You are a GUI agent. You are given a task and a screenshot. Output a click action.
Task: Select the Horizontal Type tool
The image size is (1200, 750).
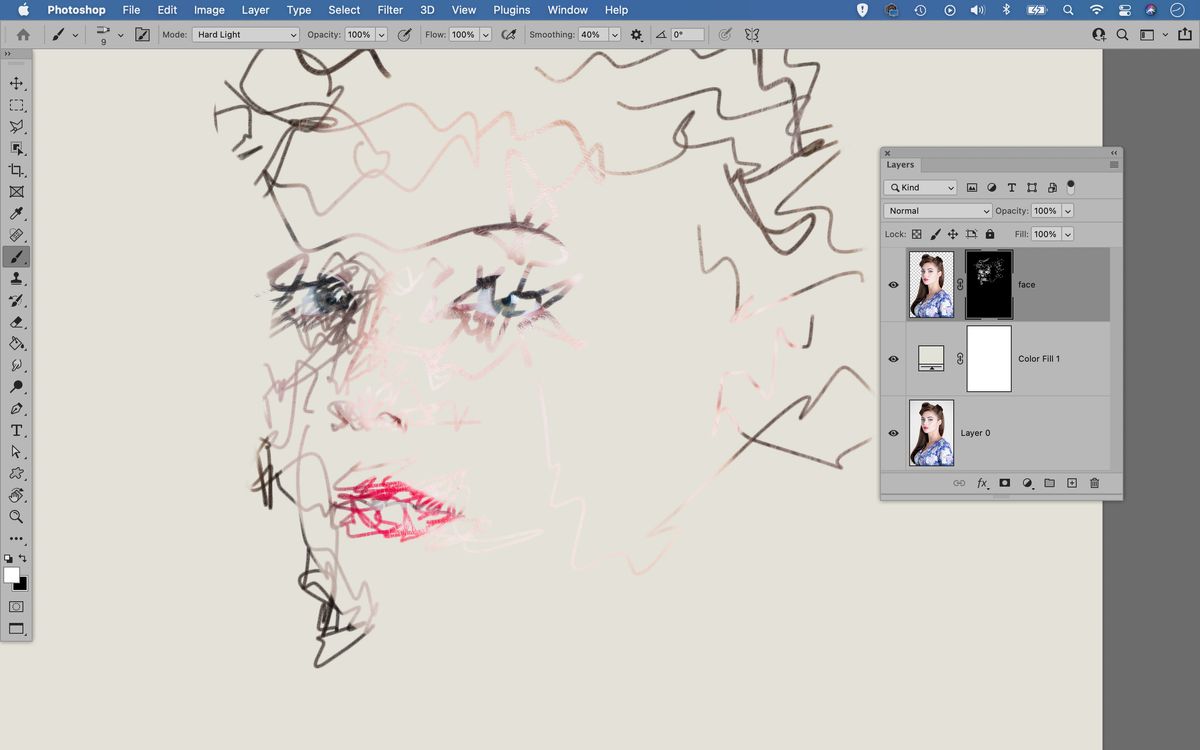(x=16, y=430)
